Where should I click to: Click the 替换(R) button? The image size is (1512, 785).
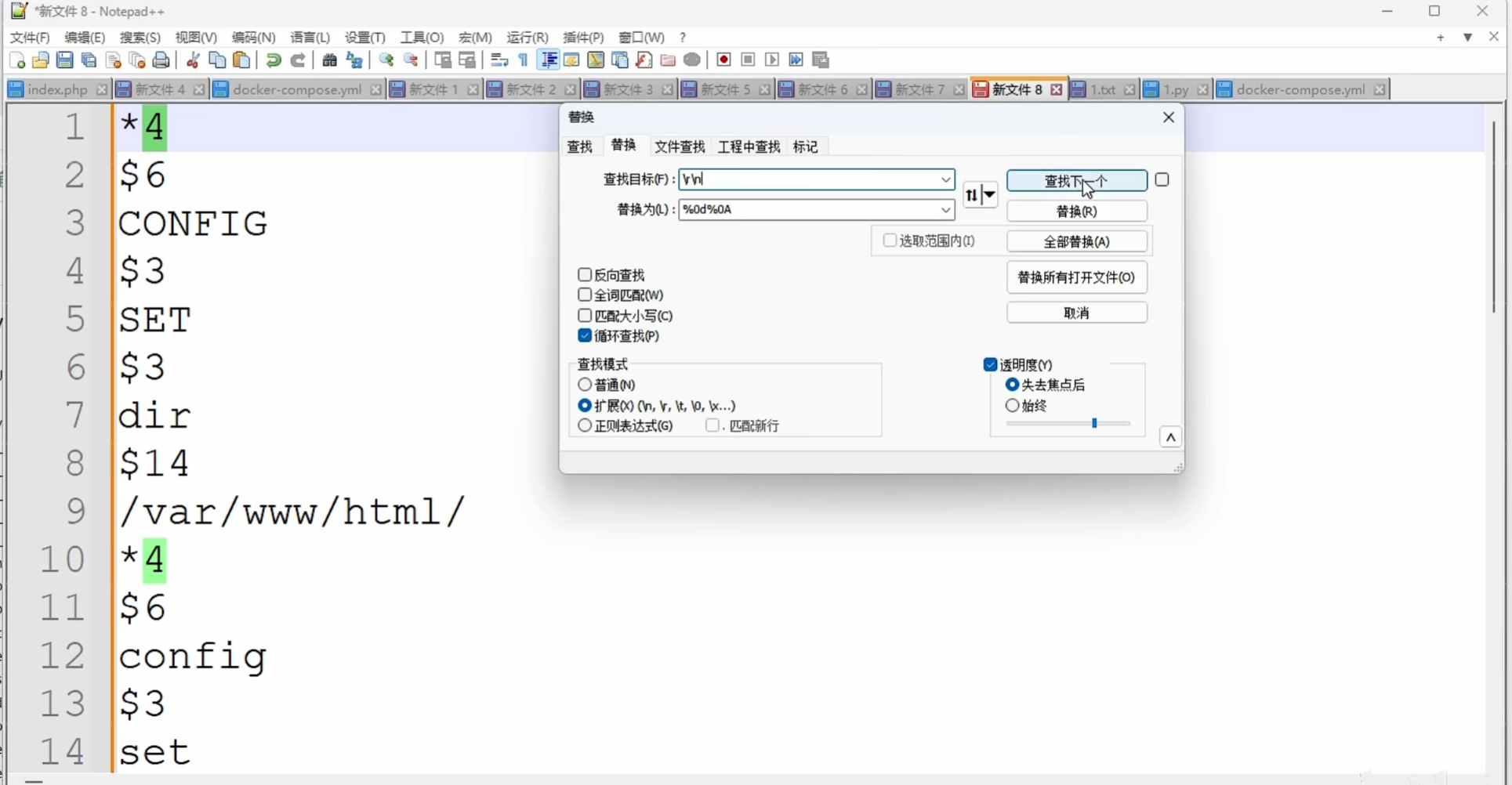click(1077, 212)
